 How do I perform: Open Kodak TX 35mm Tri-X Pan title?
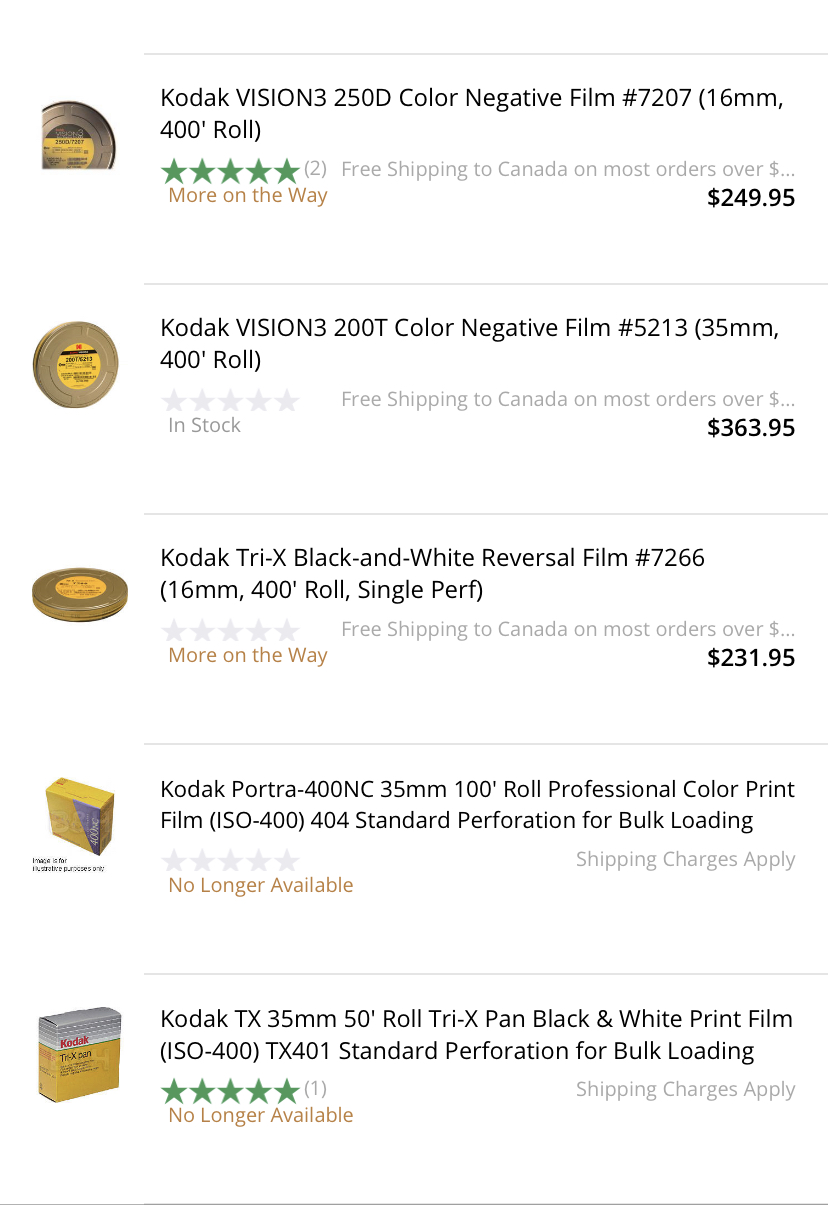476,1035
